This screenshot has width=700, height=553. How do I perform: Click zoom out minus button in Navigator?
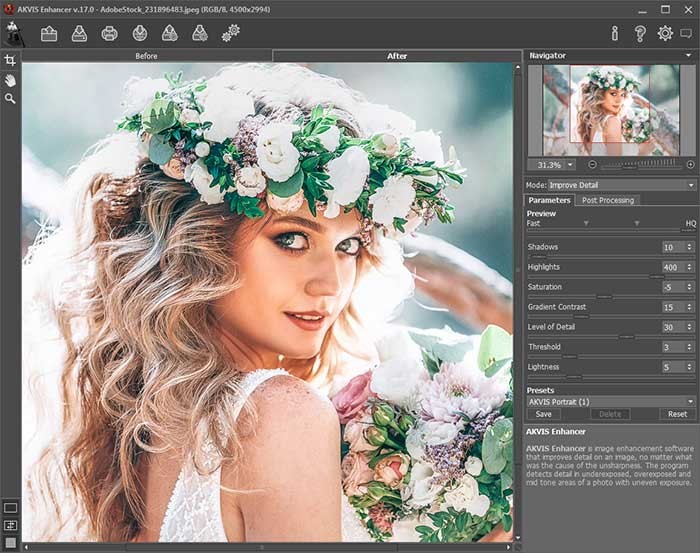point(592,164)
